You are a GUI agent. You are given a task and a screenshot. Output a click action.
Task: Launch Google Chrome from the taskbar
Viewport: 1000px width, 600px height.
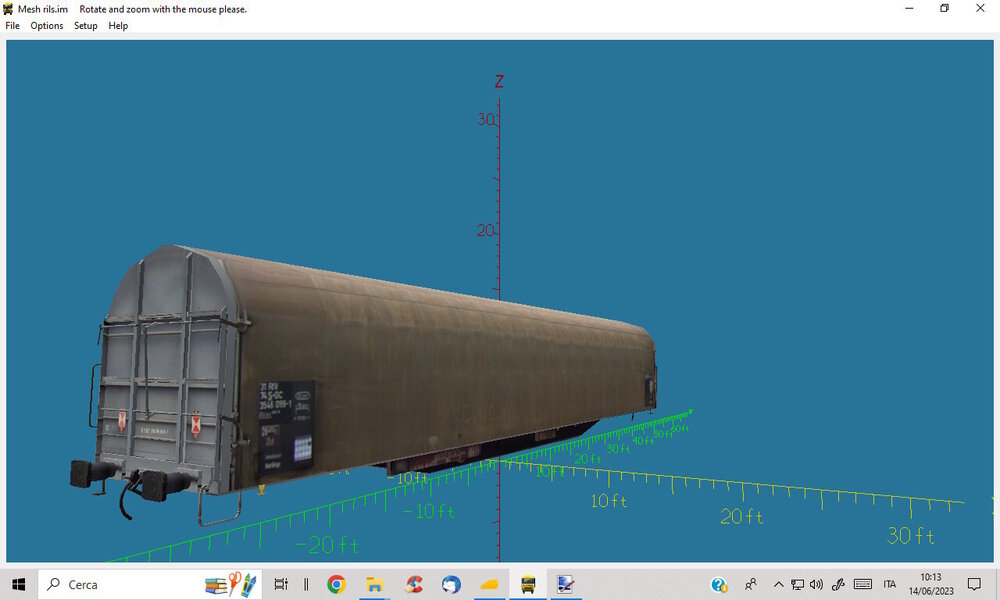pos(336,584)
